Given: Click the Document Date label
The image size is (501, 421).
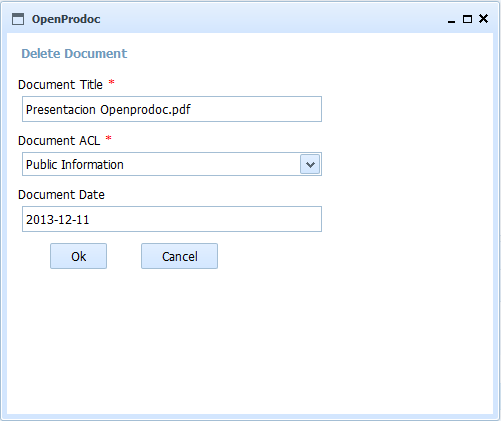Looking at the screenshot, I should pos(61,195).
